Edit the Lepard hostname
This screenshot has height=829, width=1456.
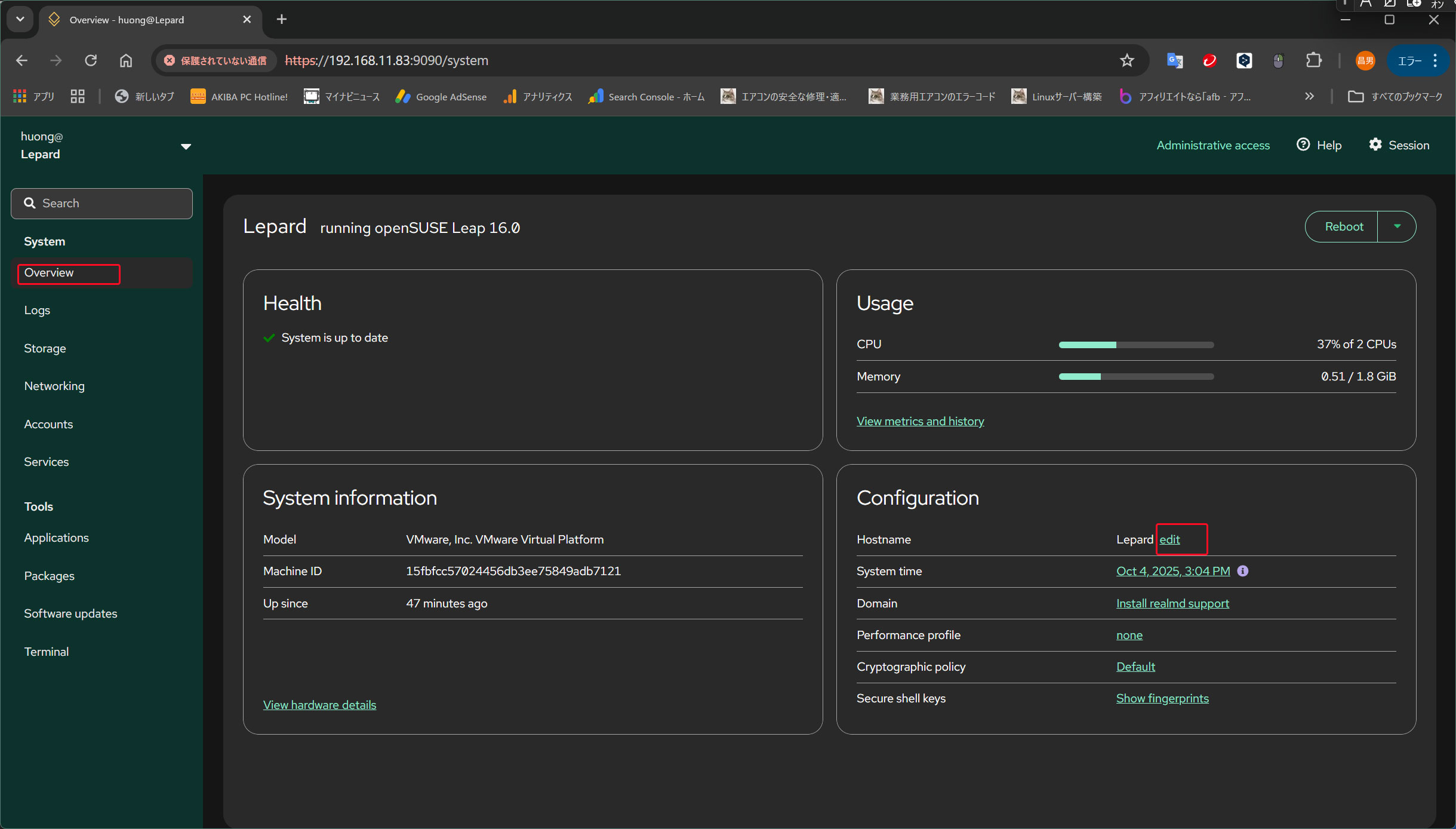pos(1169,539)
